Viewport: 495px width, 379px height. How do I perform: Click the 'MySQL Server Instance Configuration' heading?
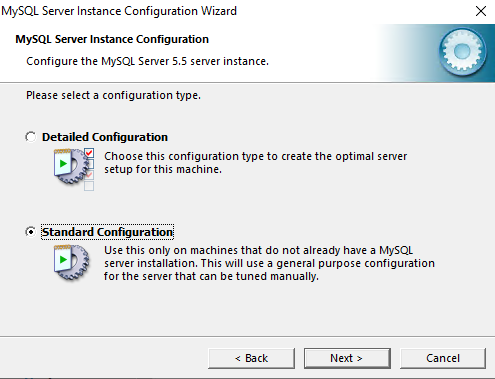coord(112,39)
